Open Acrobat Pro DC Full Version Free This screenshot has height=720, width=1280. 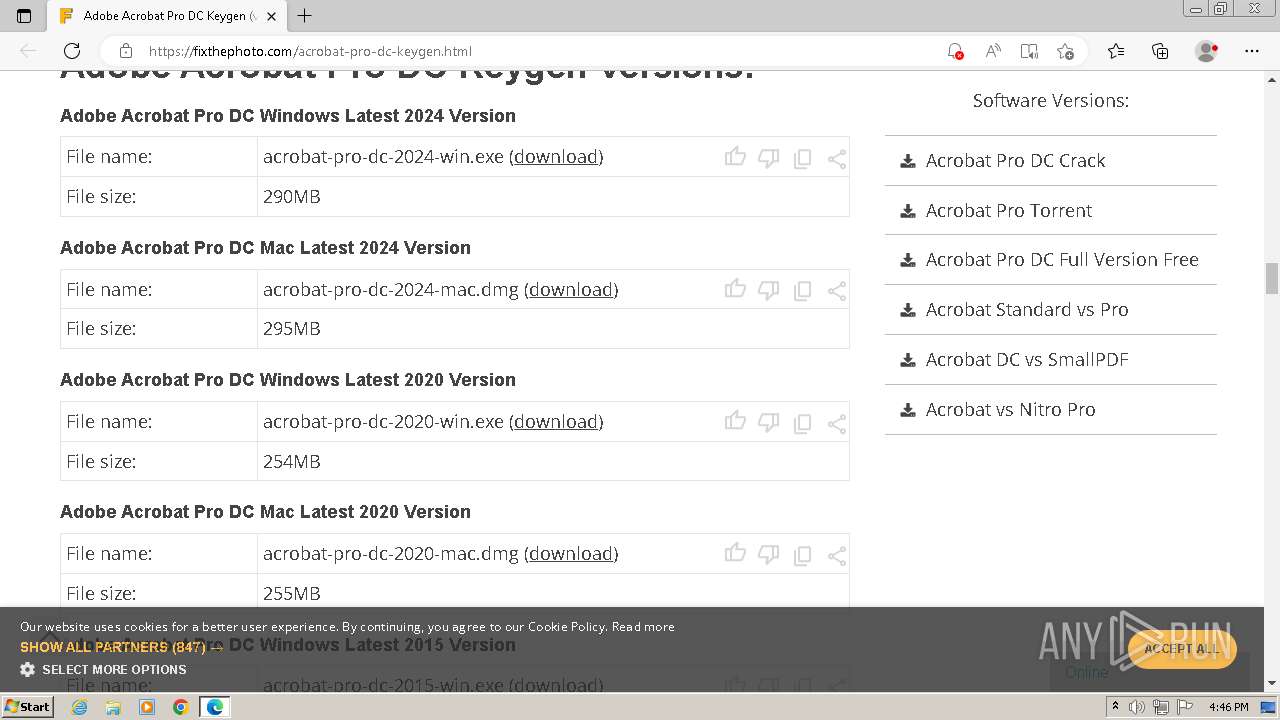1062,259
